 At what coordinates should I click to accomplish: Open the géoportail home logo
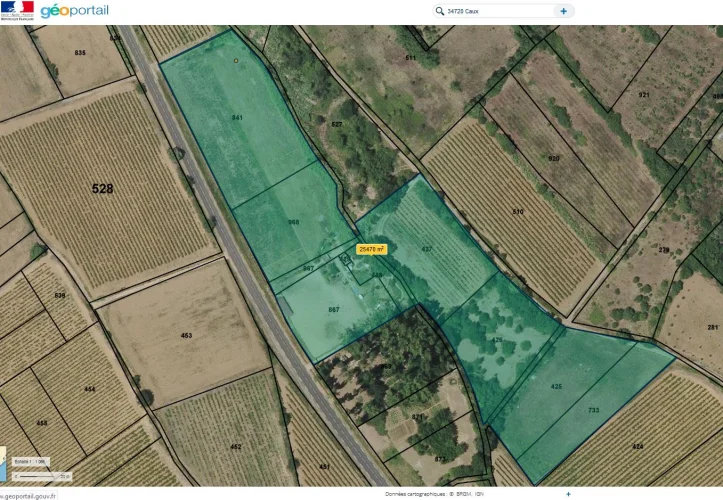(x=74, y=11)
